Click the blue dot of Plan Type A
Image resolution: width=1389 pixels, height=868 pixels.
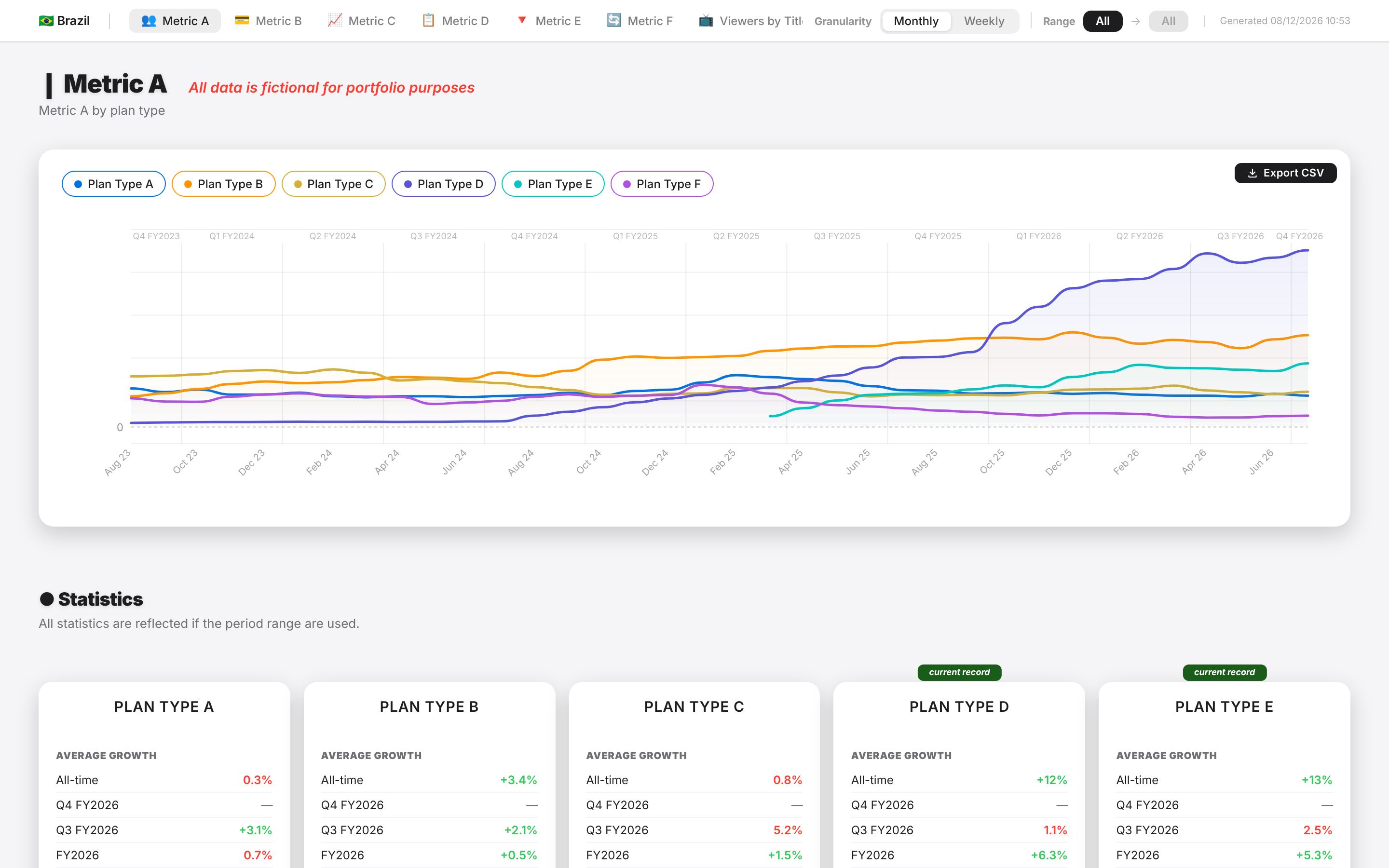tap(78, 184)
